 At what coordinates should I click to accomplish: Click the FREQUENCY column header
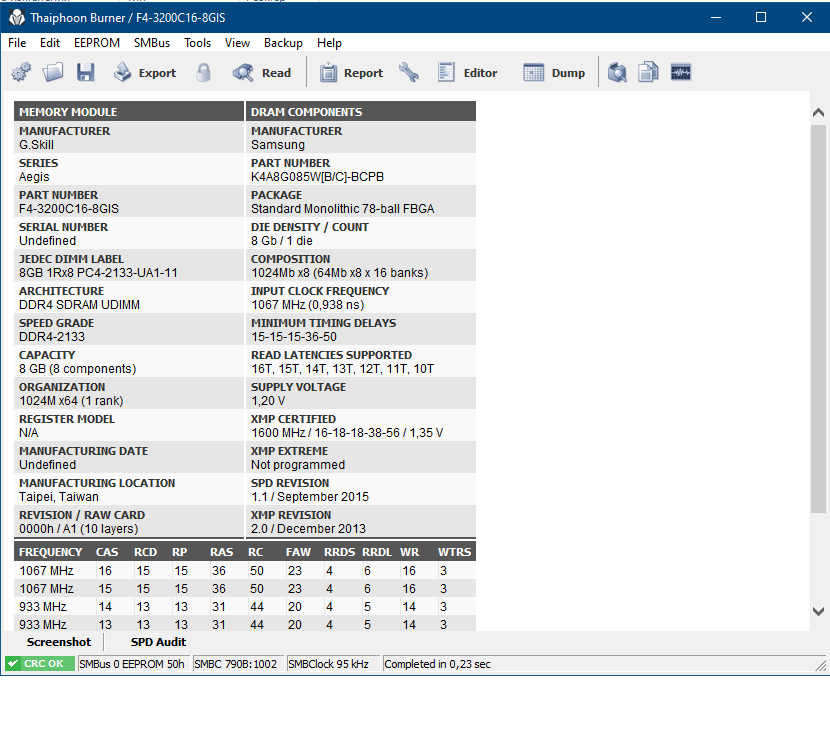(x=51, y=552)
